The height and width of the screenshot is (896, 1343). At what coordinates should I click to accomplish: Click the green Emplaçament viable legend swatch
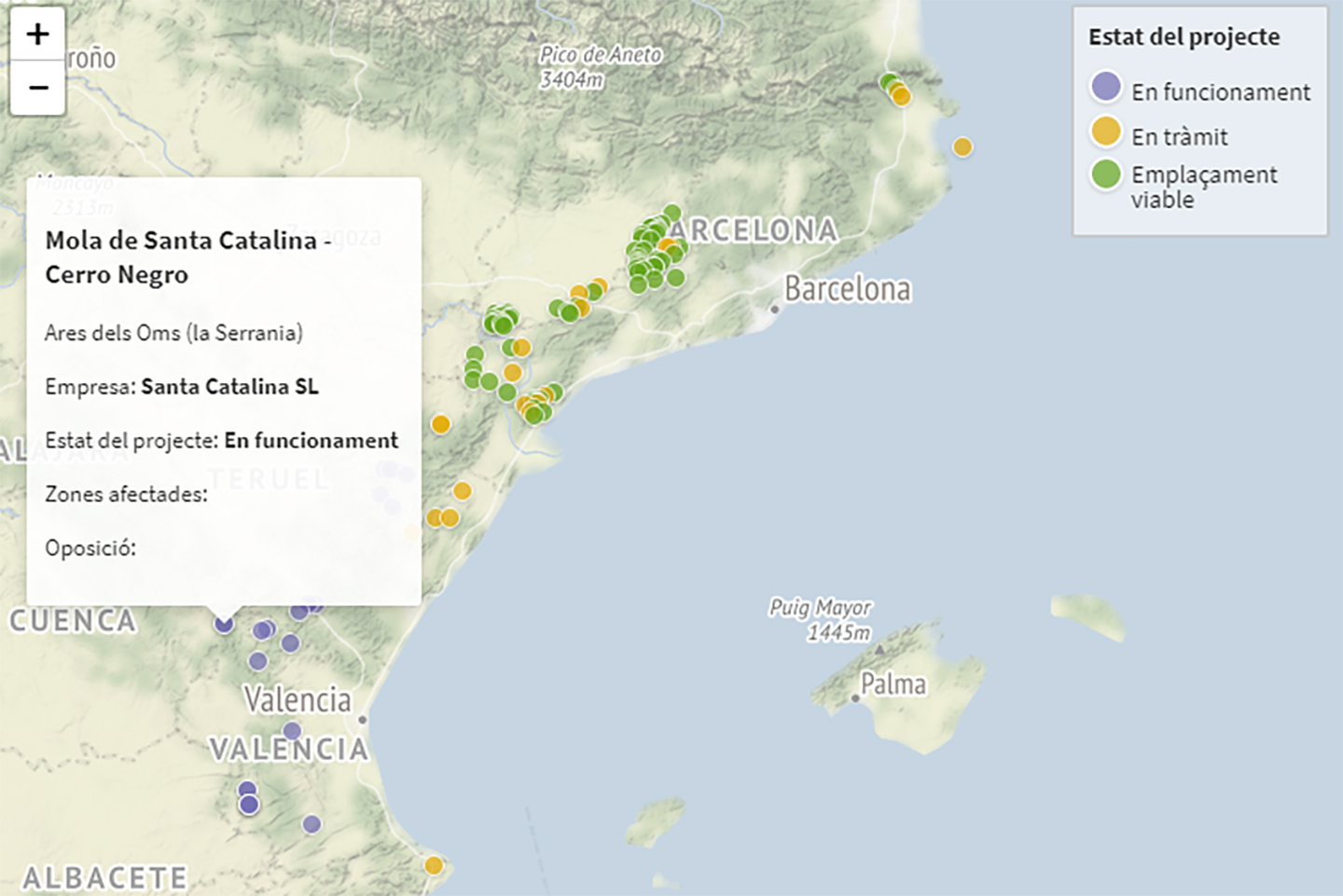coord(1105,174)
